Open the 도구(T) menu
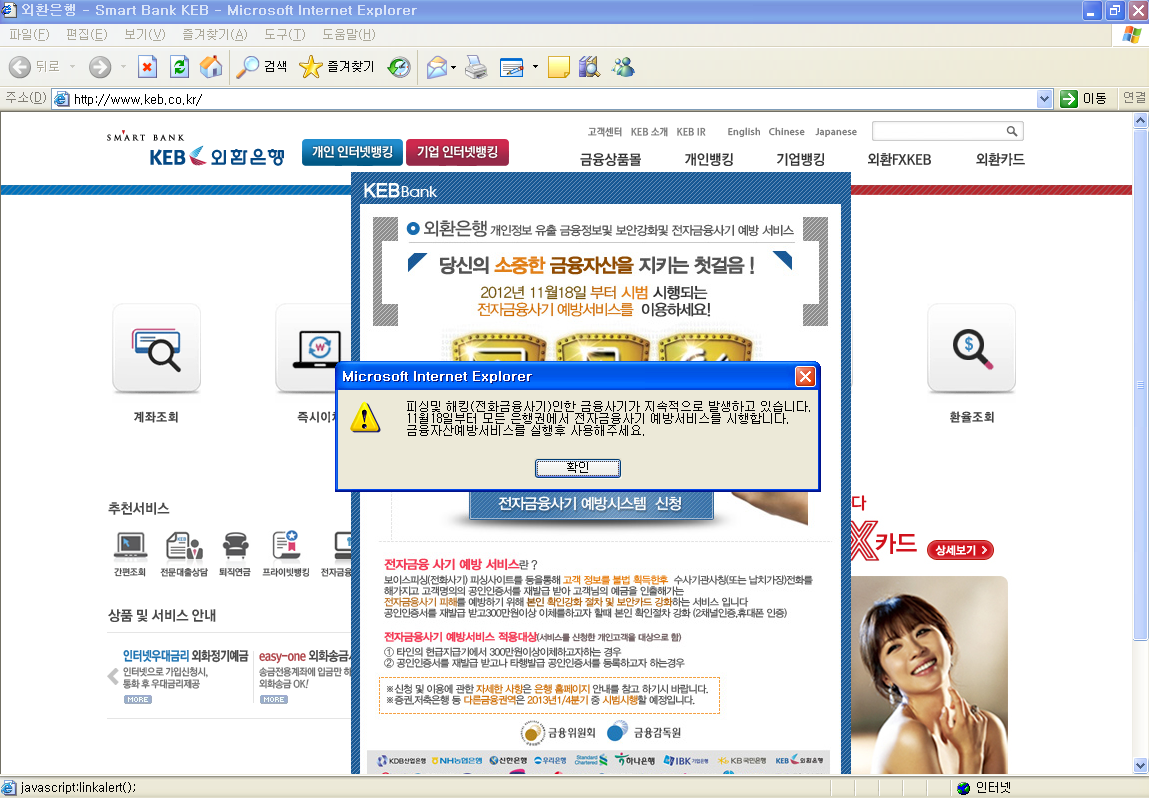 (284, 34)
